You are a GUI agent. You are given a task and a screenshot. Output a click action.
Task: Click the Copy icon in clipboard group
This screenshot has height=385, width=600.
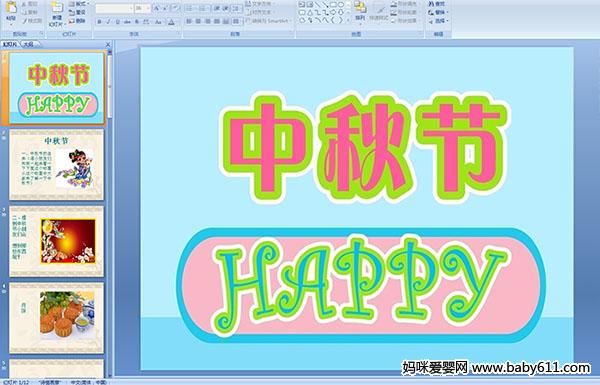click(x=24, y=12)
